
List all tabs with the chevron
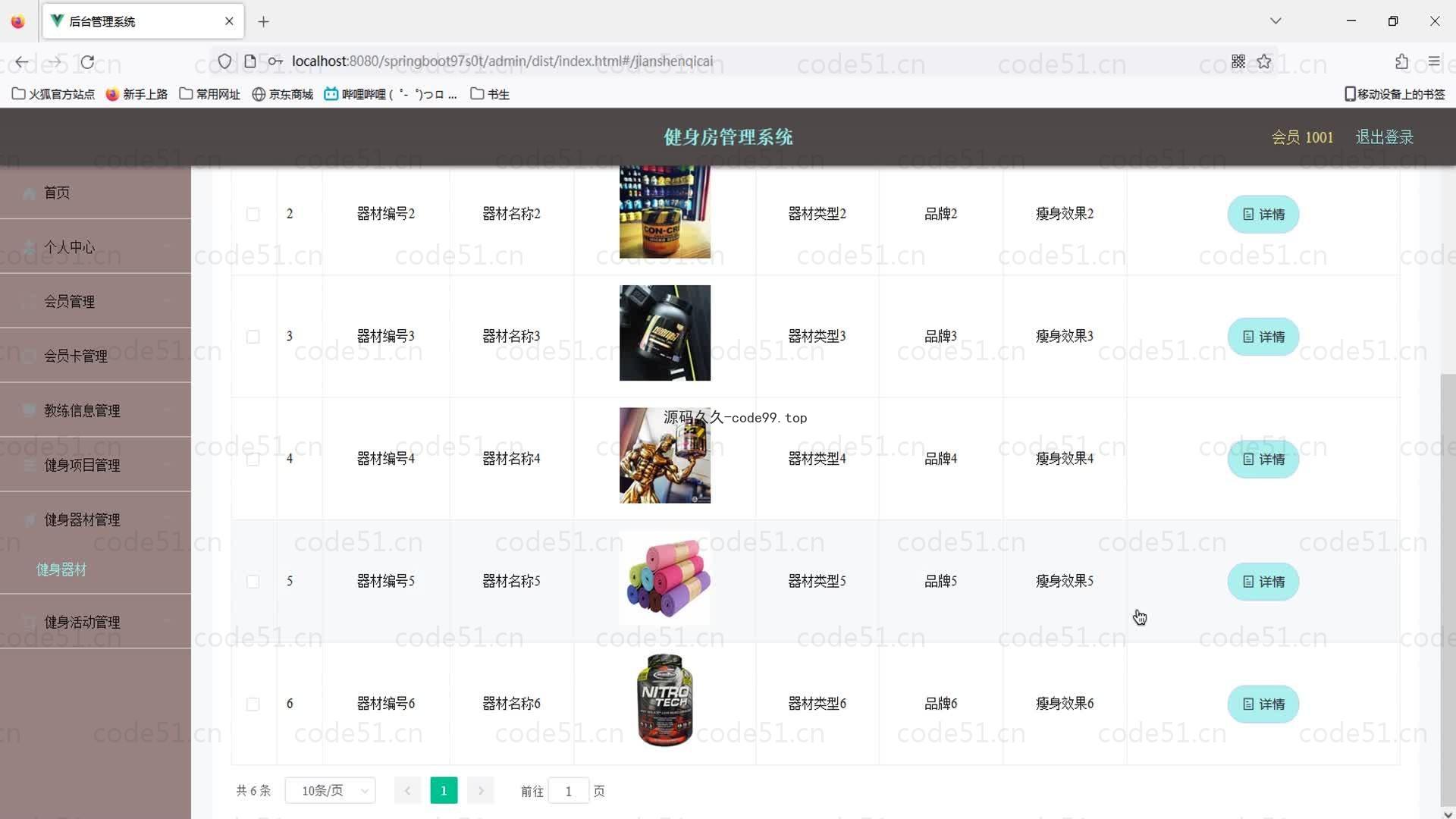[x=1276, y=21]
